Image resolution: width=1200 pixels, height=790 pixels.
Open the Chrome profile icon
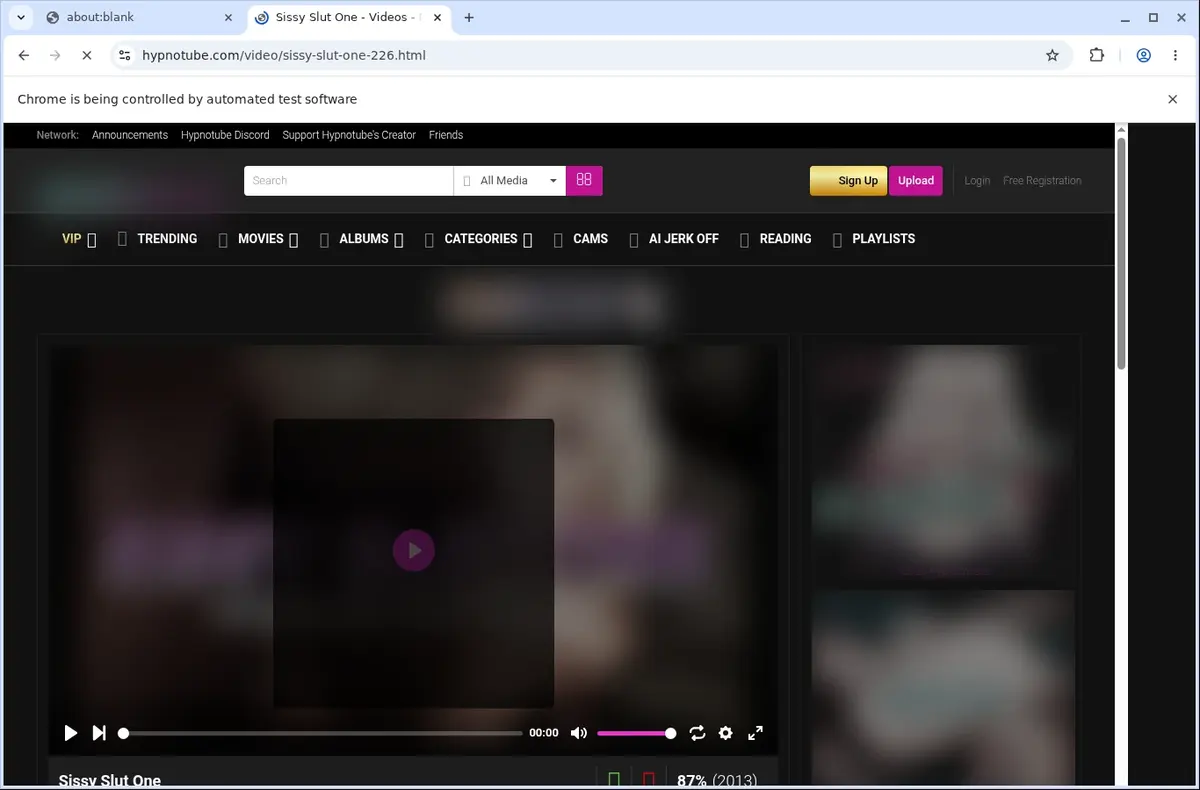pos(1143,55)
